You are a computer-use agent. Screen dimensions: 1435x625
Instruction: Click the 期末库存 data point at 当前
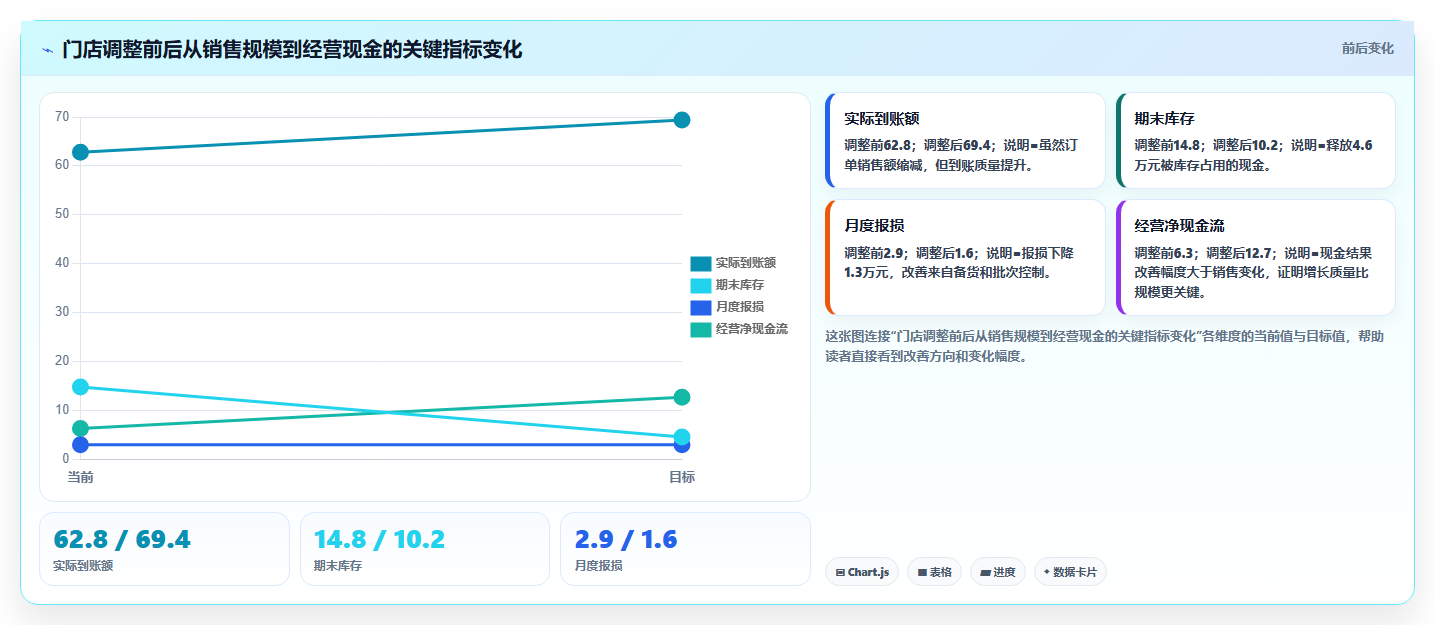click(81, 387)
